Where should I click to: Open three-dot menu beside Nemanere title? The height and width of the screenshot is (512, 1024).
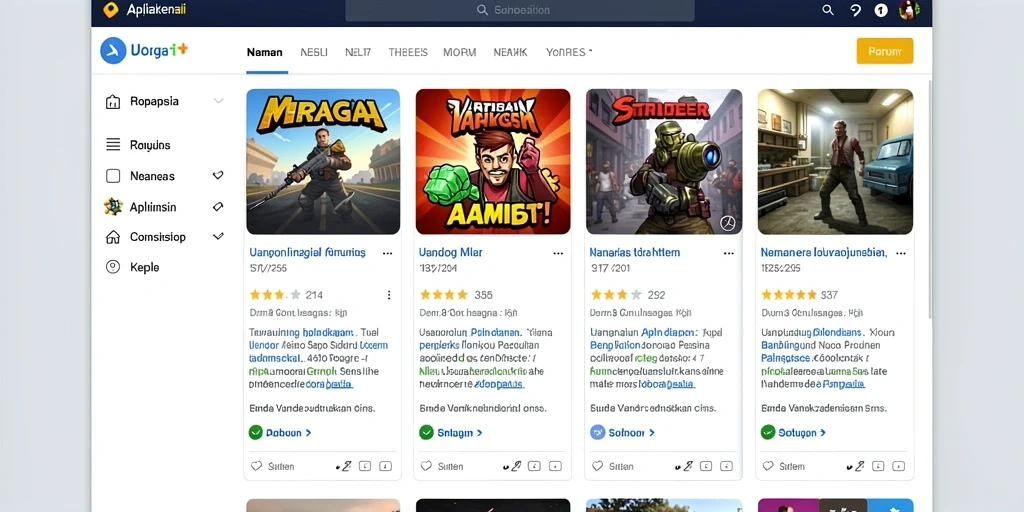[x=901, y=253]
